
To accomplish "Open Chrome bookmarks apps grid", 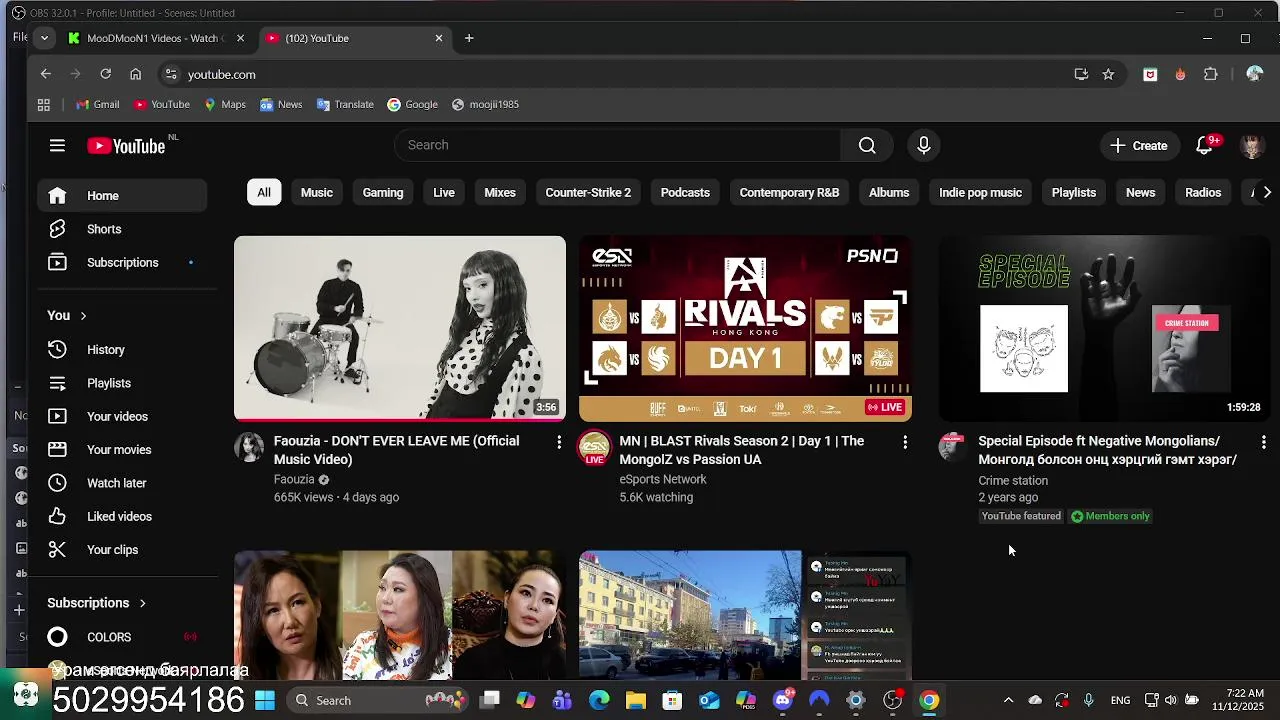I will click(44, 104).
